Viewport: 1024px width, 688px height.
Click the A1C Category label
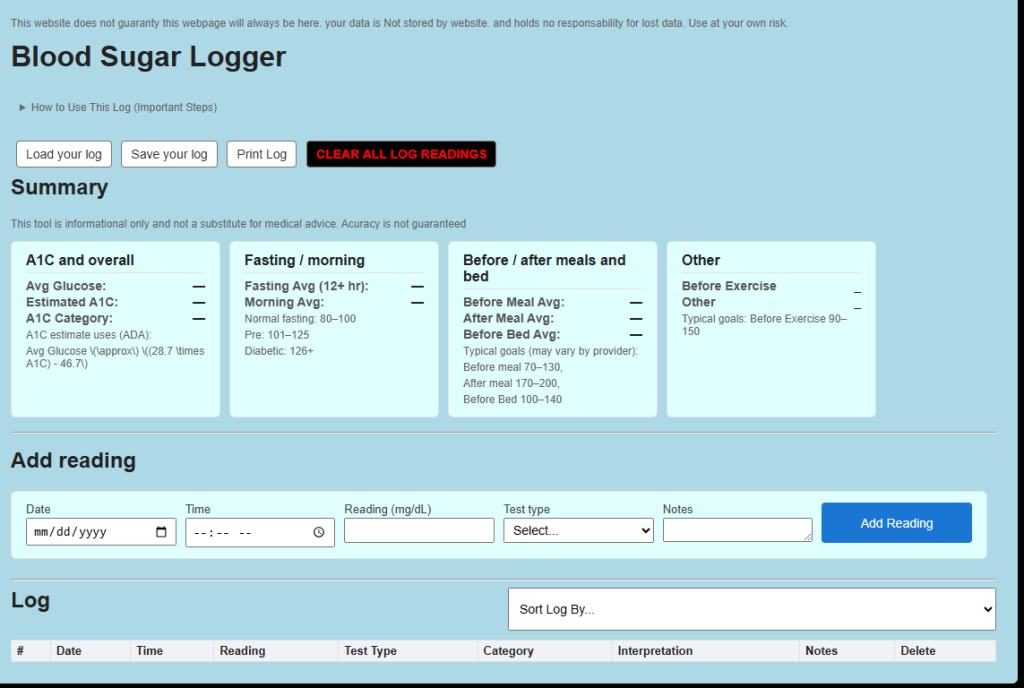(x=69, y=319)
